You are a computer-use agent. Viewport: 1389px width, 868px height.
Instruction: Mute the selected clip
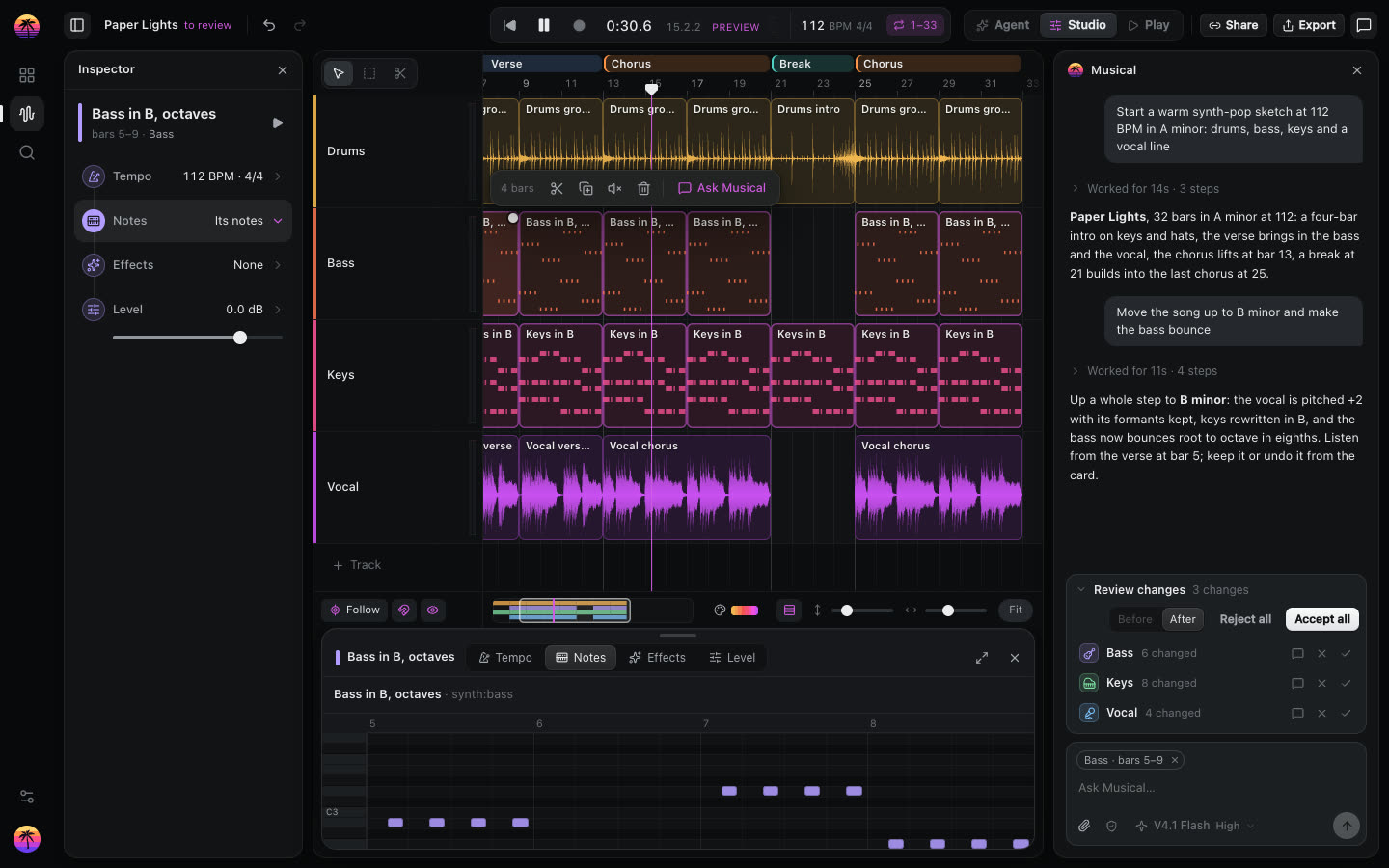coord(614,188)
